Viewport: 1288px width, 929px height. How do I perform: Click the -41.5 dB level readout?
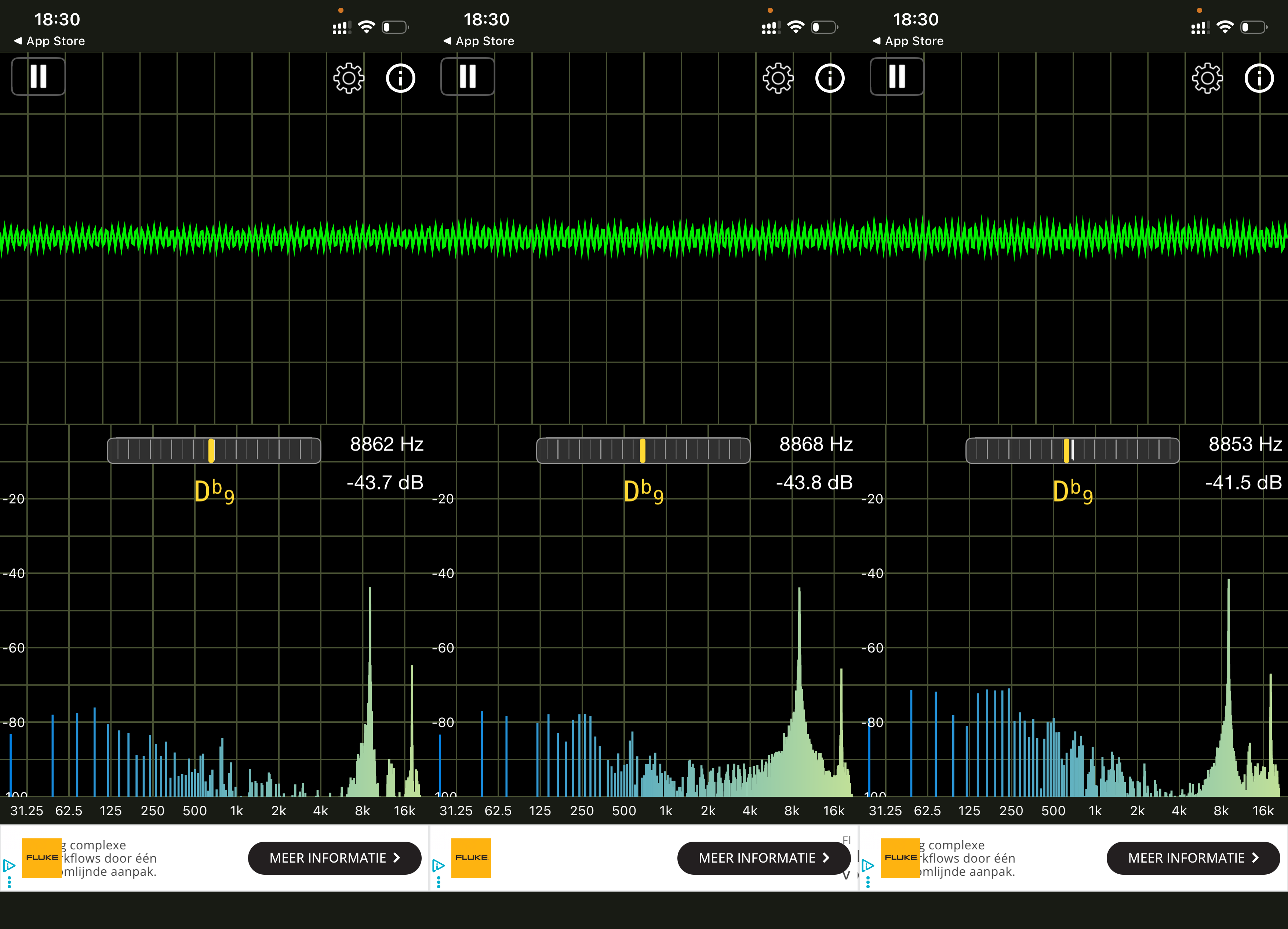[1244, 483]
